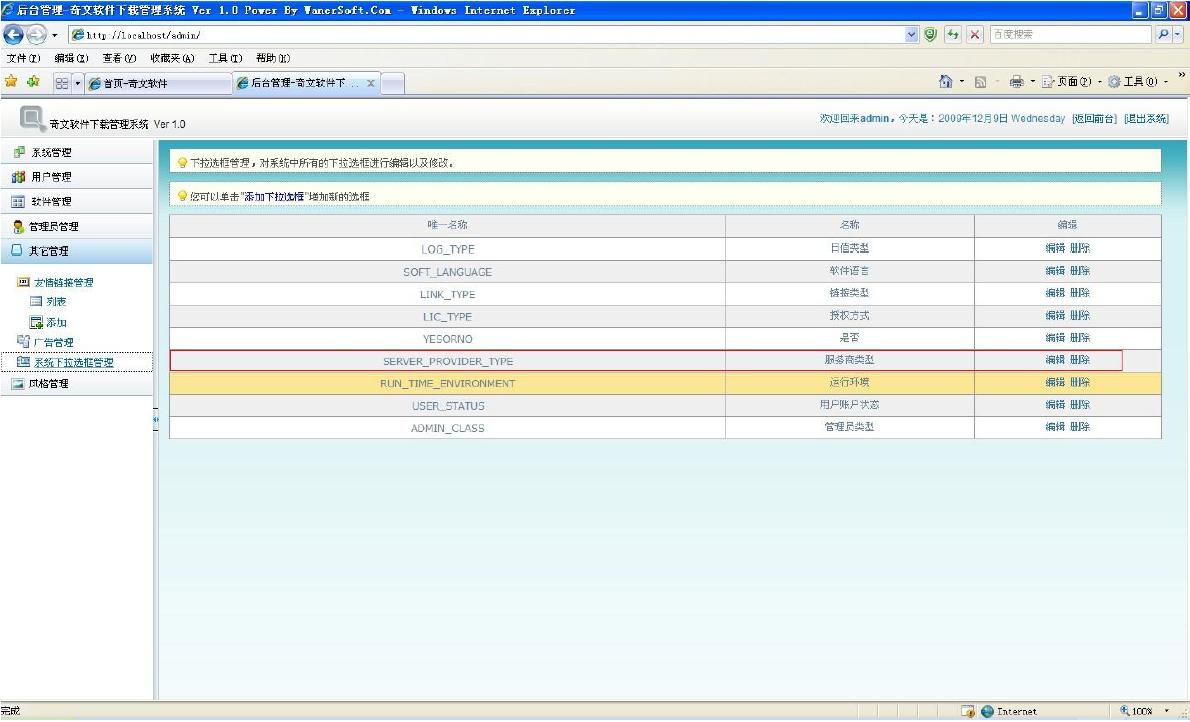
Task: Open the 收藏夹(A) menu
Action: (172, 58)
